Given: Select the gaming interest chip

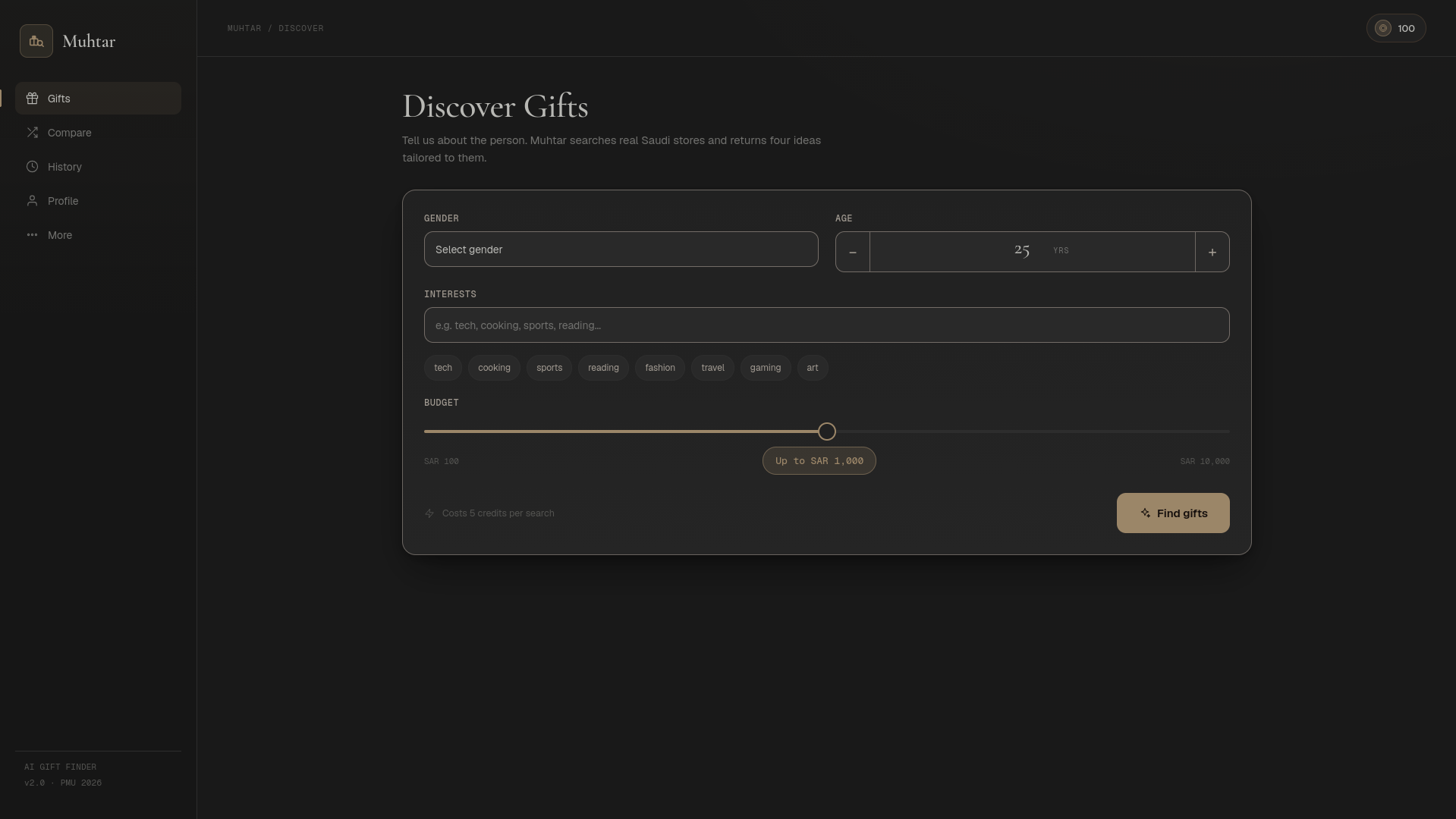Looking at the screenshot, I should pos(766,368).
